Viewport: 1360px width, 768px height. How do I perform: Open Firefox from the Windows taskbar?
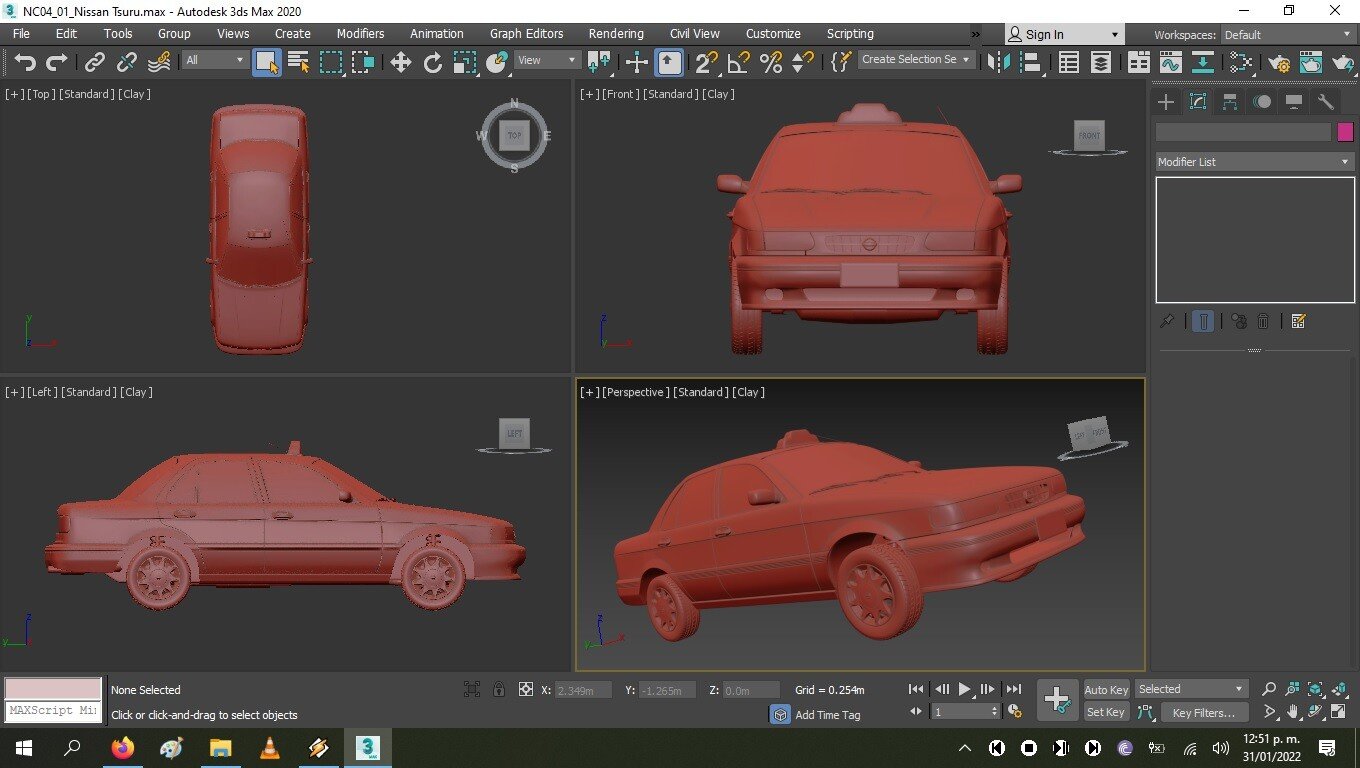(x=123, y=748)
